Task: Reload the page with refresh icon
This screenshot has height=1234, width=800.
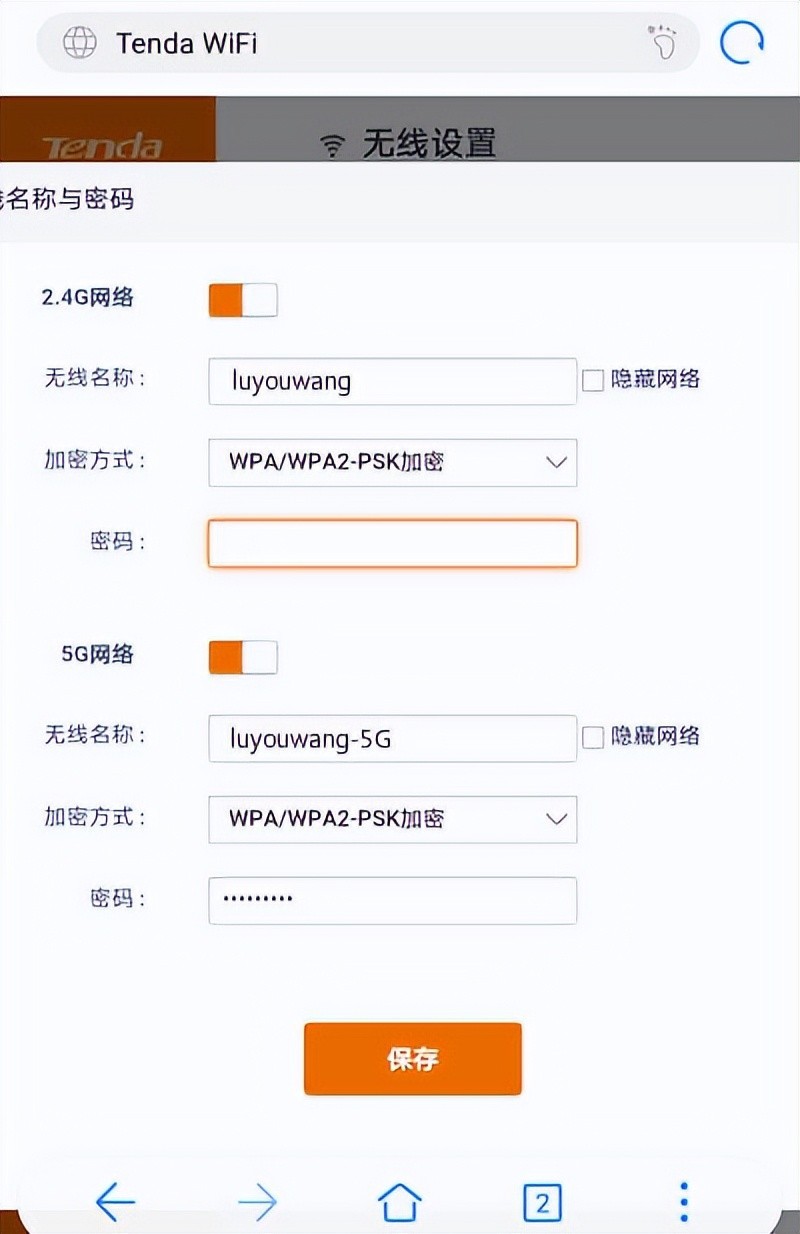Action: [742, 44]
